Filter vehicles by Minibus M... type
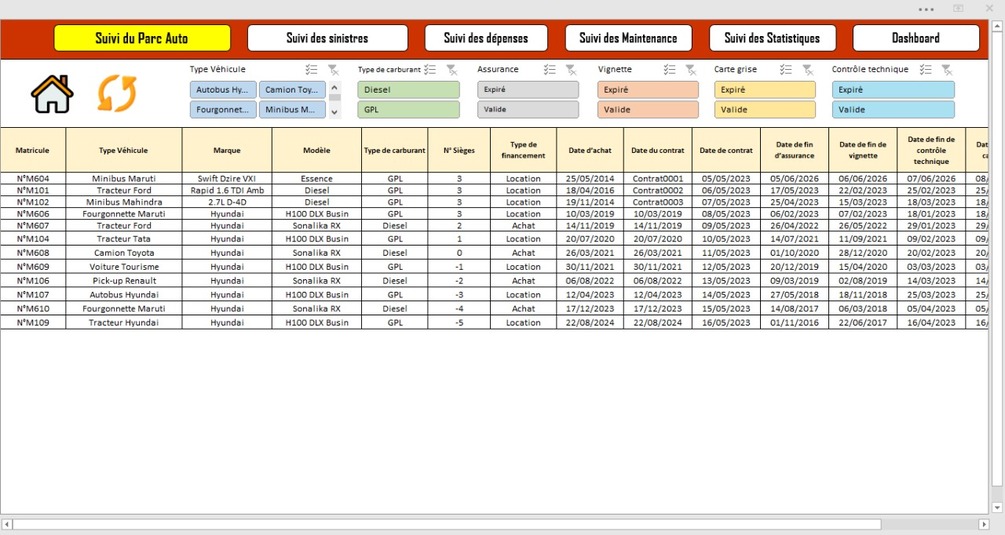1005x535 pixels. (x=292, y=110)
